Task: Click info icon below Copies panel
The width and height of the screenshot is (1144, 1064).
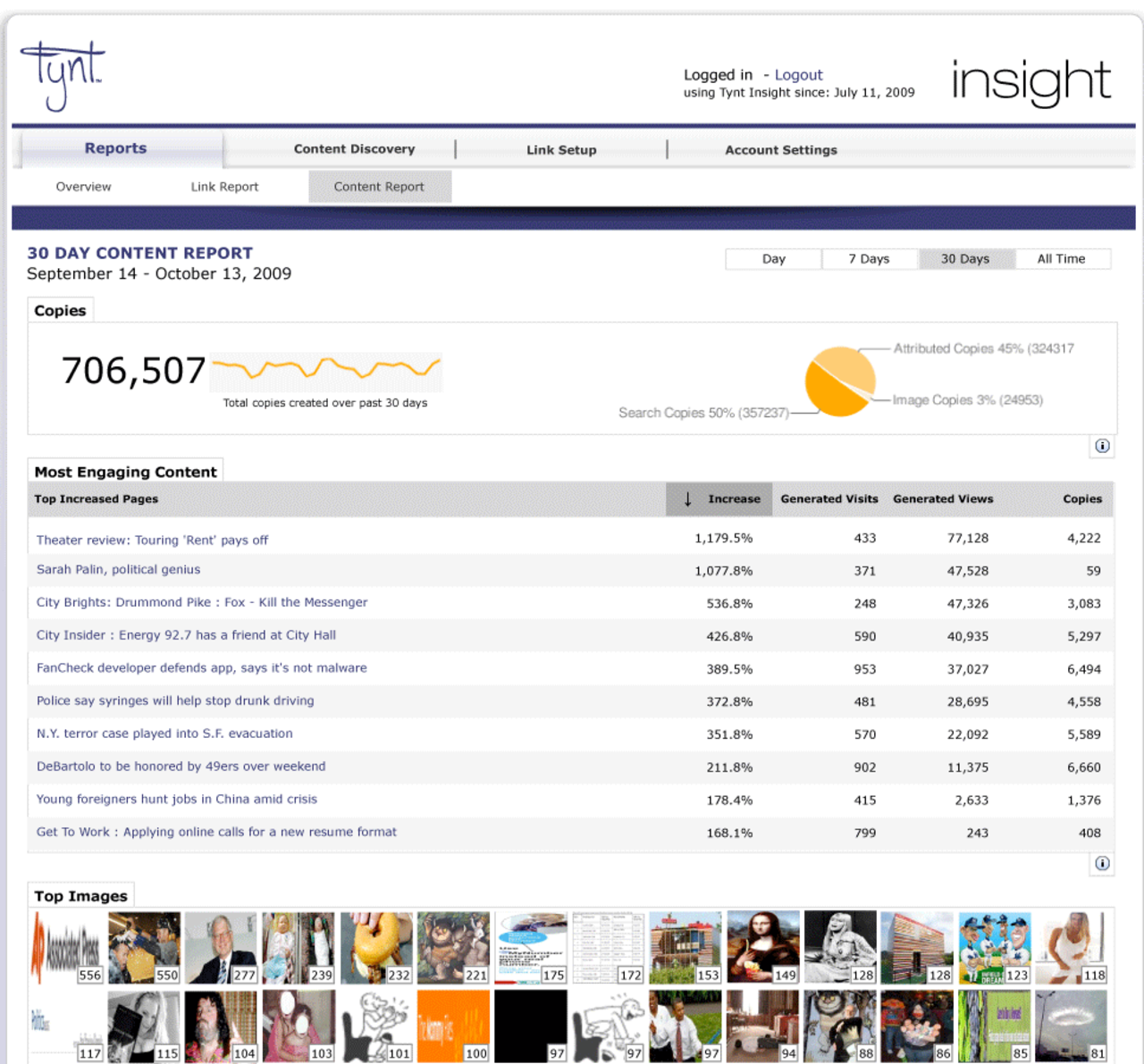Action: point(1102,446)
